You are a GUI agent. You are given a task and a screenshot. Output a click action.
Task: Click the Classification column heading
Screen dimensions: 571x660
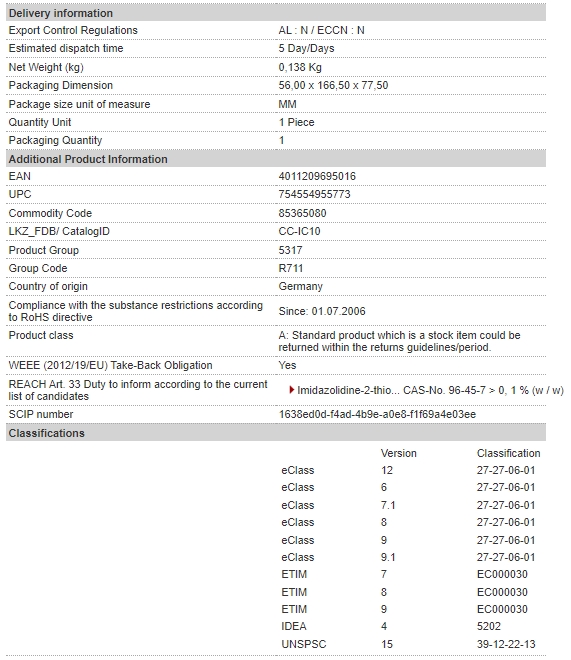tap(508, 453)
